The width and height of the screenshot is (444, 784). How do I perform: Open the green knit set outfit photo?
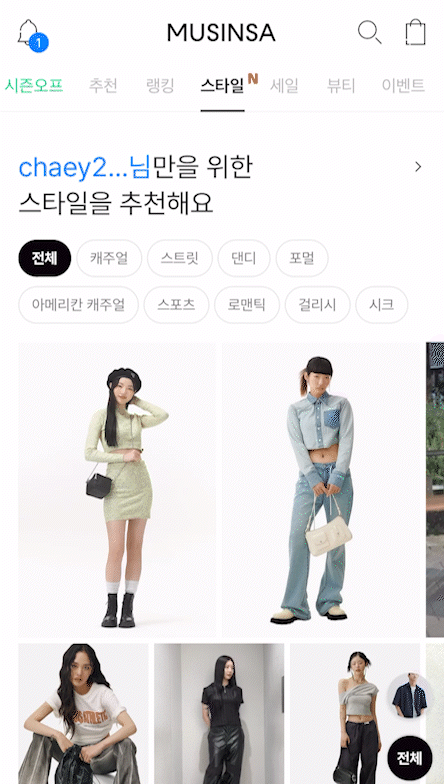[118, 490]
